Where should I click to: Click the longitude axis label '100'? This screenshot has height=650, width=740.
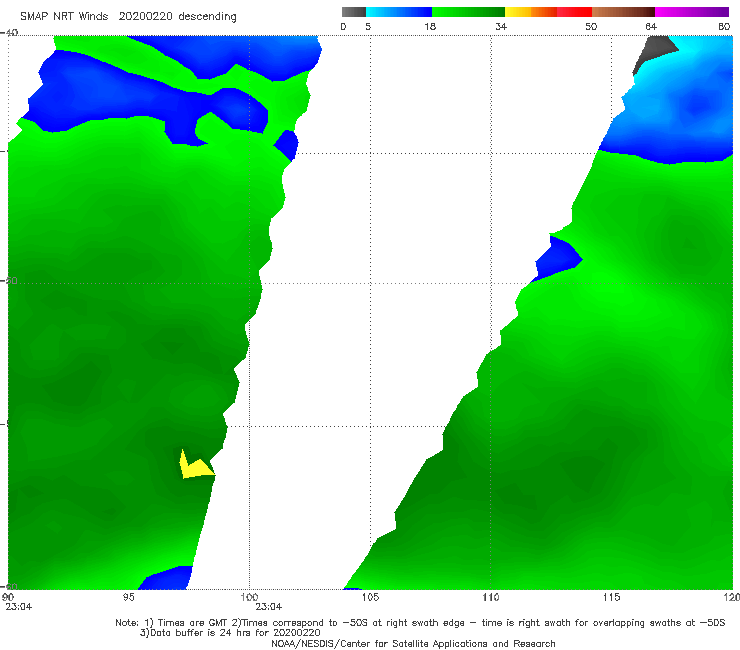(249, 598)
